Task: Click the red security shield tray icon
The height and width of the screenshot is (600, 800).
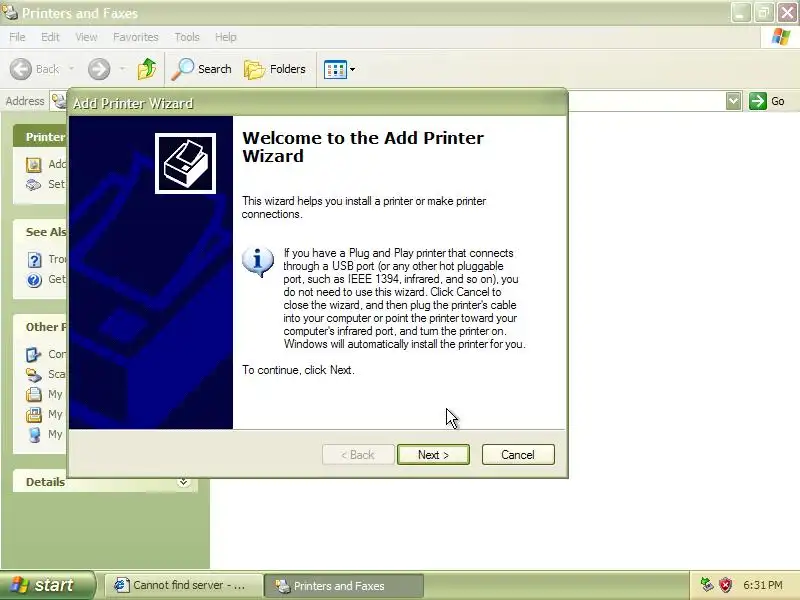Action: 725,585
